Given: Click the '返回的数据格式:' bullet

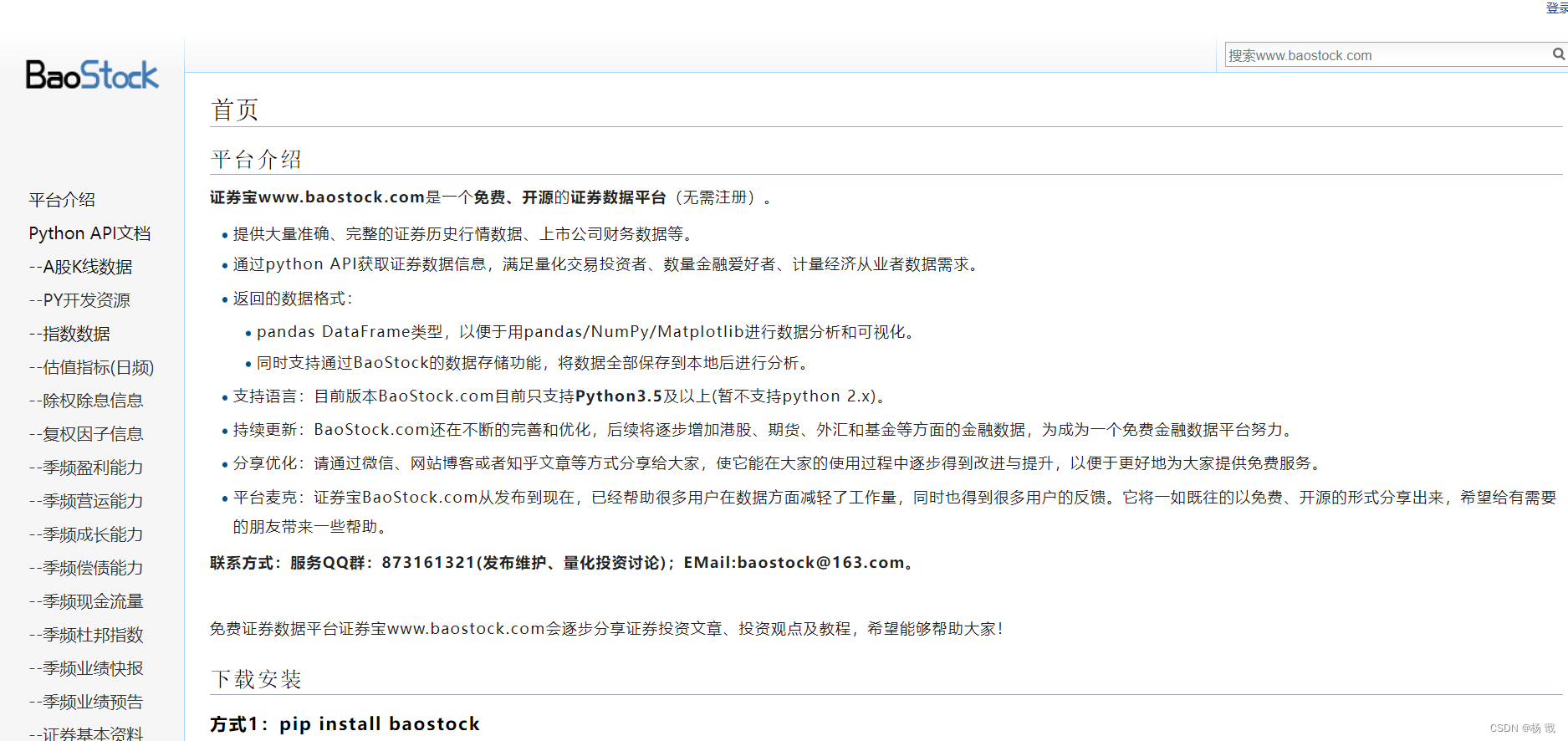Looking at the screenshot, I should coord(294,299).
